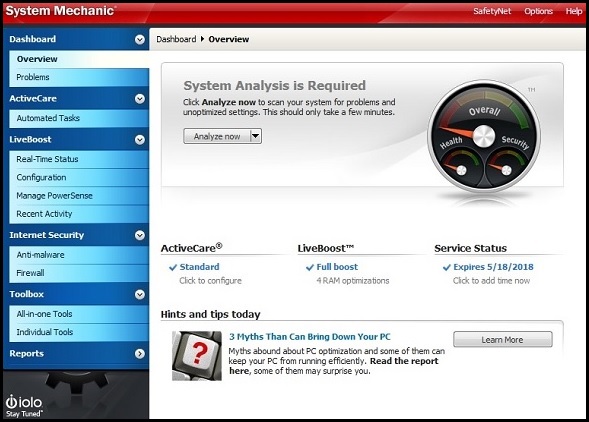Collapse the Toolbox section chevron

(139, 294)
